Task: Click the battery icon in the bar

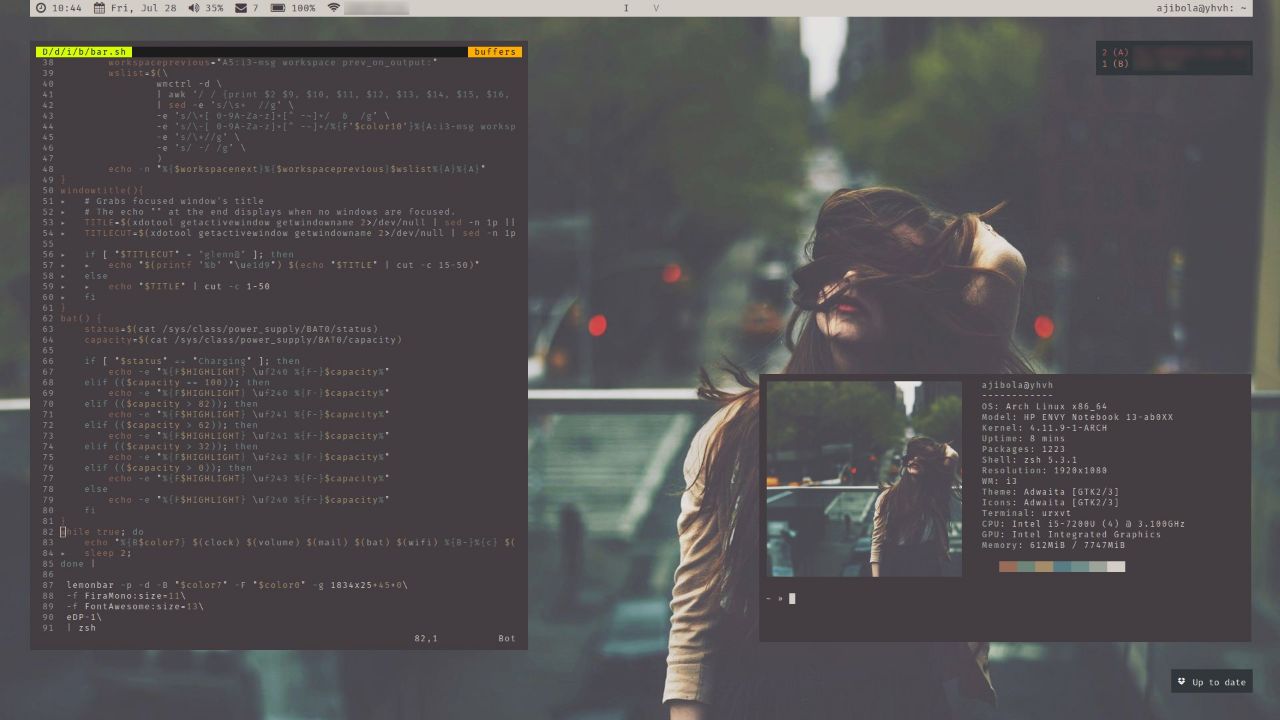Action: [x=279, y=8]
